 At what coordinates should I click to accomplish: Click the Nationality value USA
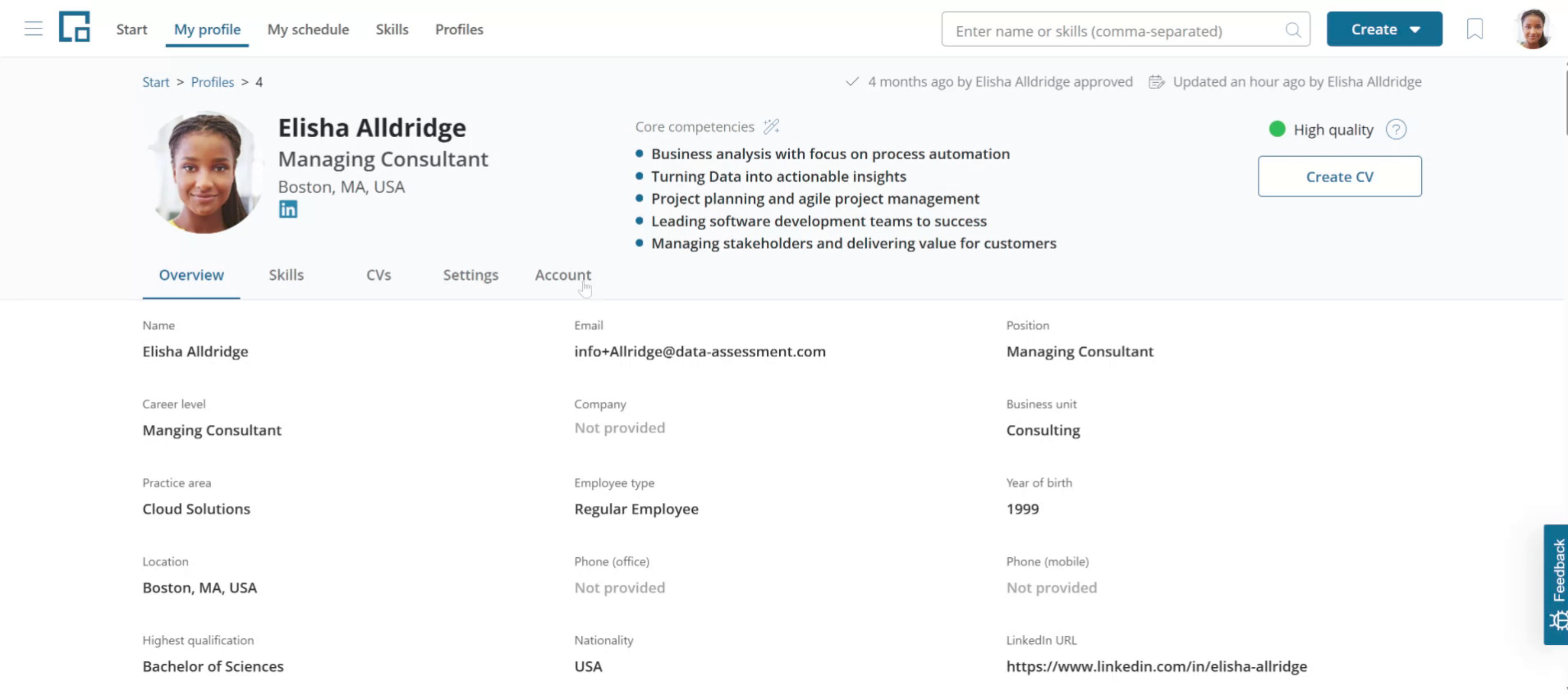point(588,666)
